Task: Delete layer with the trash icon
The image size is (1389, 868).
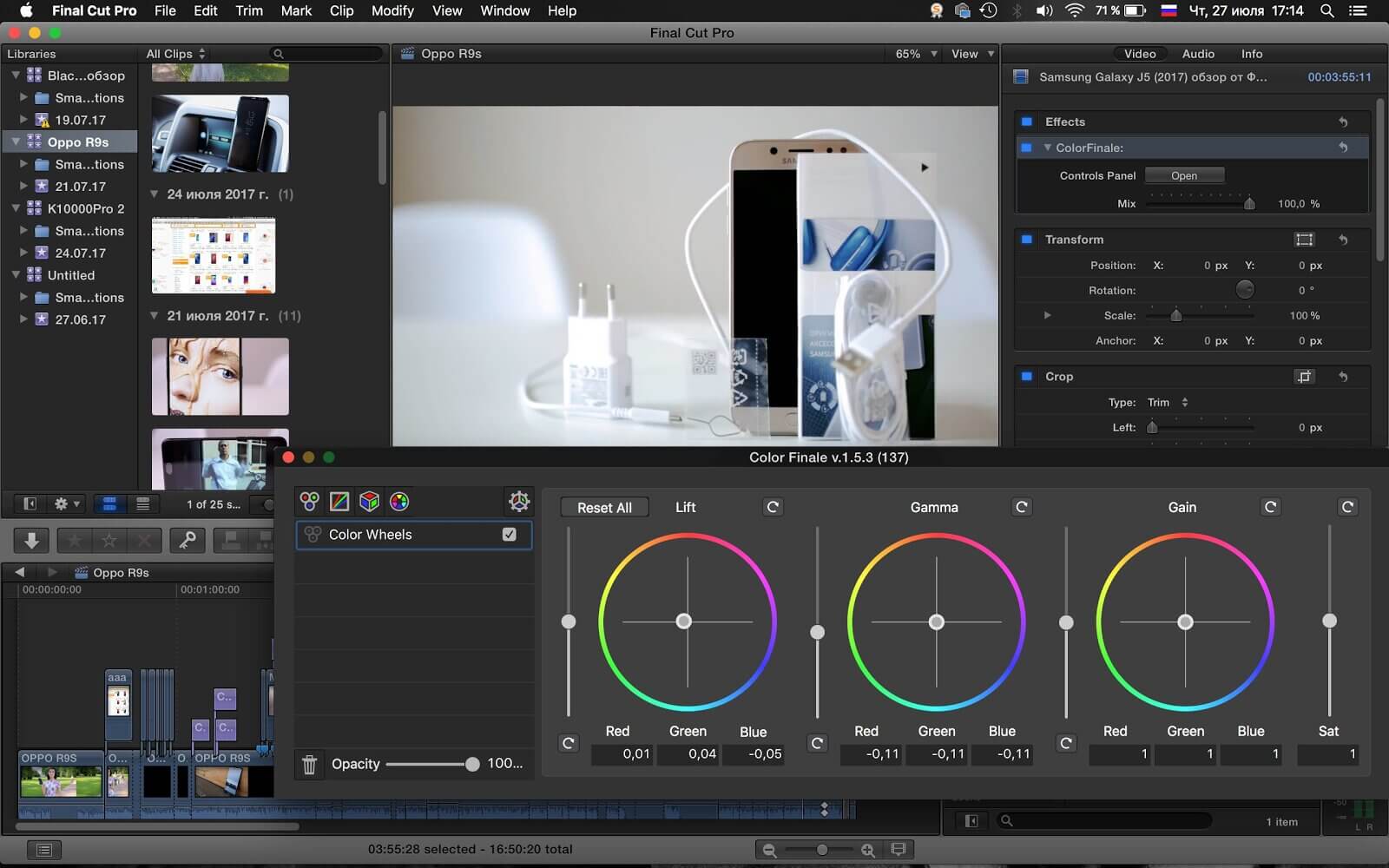Action: click(310, 764)
